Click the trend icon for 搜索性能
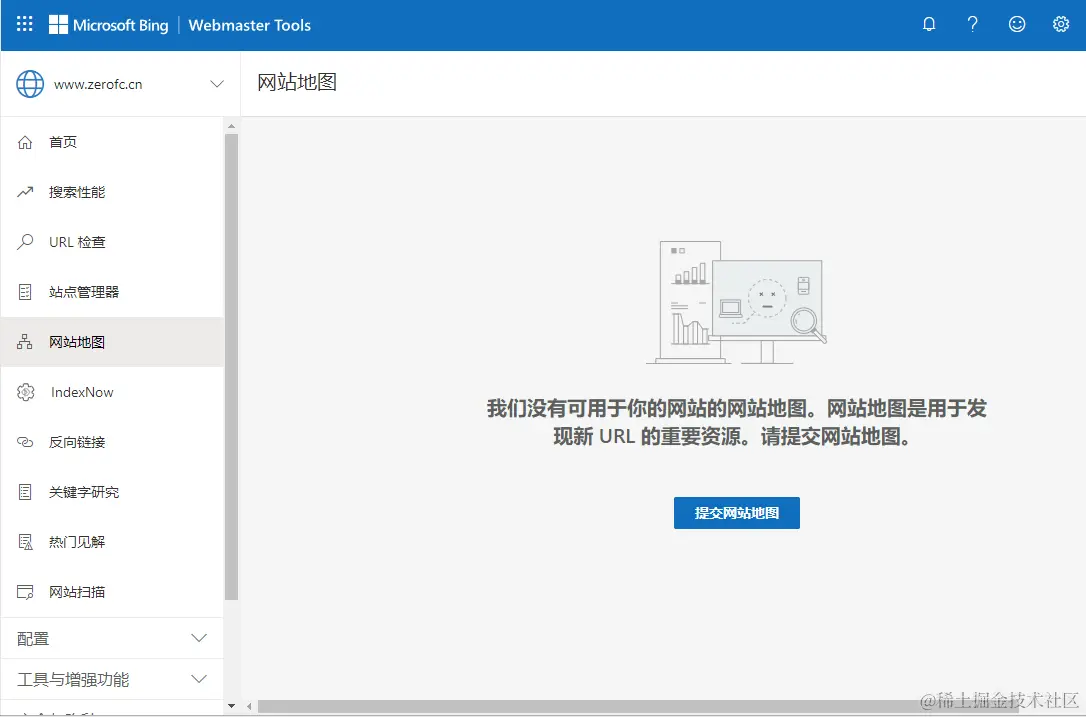 25,192
